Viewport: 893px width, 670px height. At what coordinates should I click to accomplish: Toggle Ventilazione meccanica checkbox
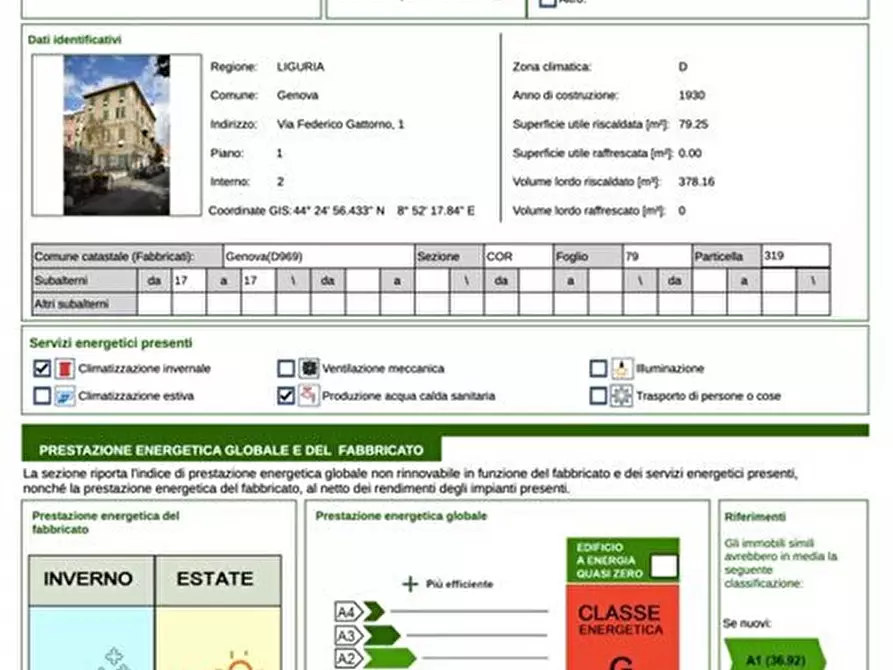click(286, 368)
